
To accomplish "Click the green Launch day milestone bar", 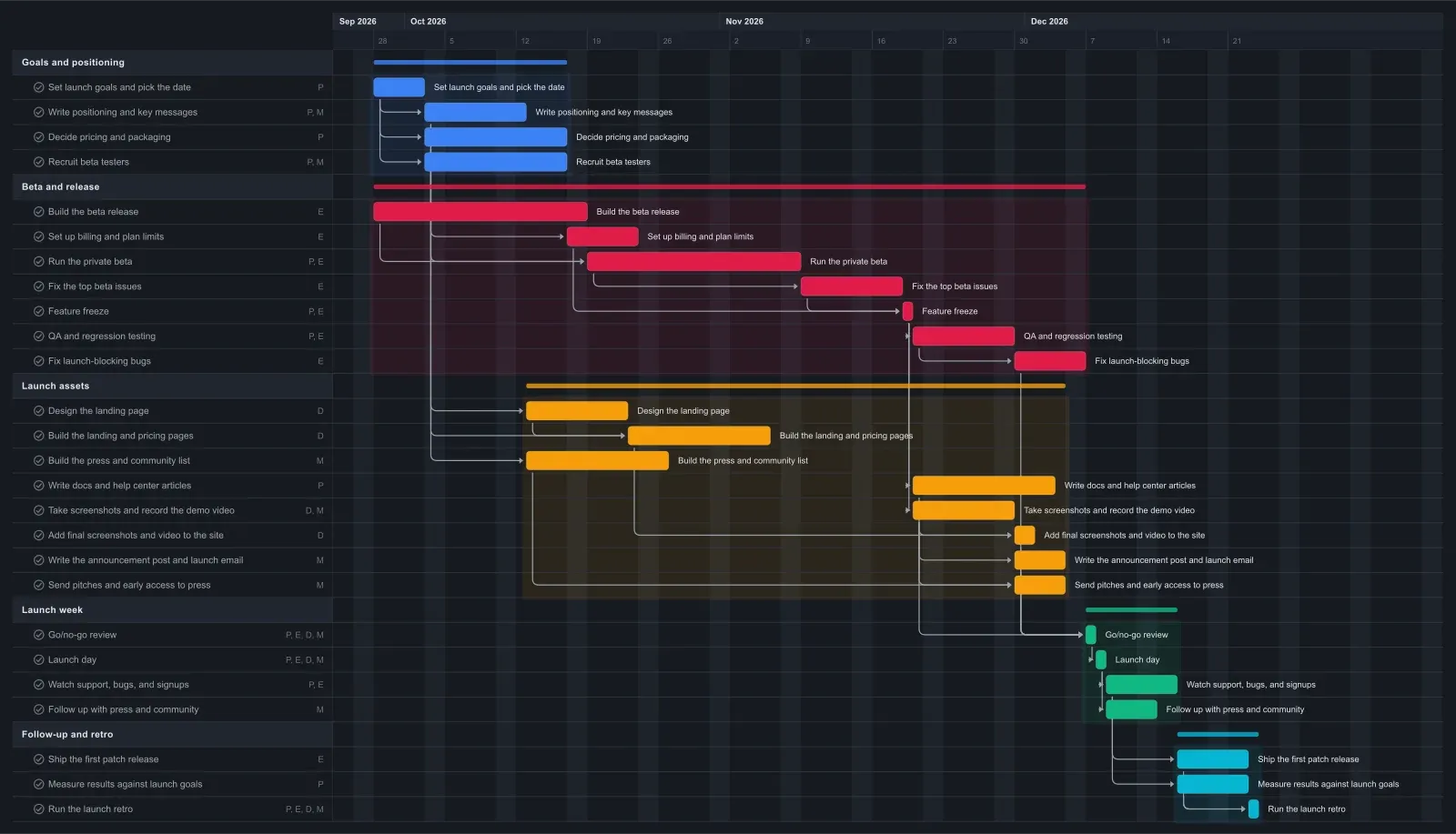I will [x=1101, y=659].
